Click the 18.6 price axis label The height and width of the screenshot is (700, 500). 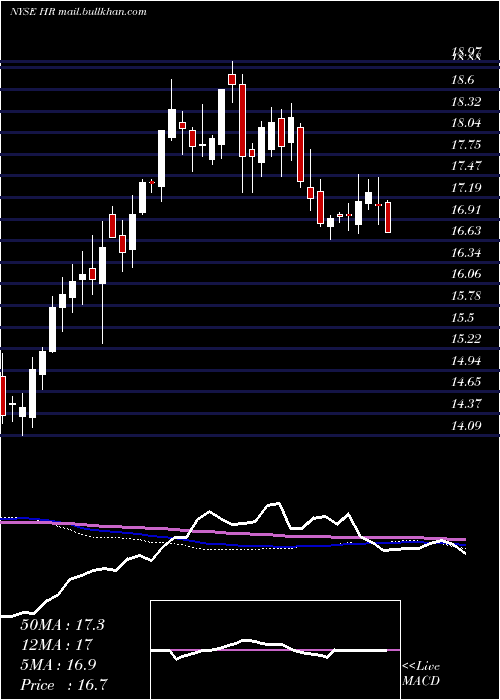(x=463, y=80)
